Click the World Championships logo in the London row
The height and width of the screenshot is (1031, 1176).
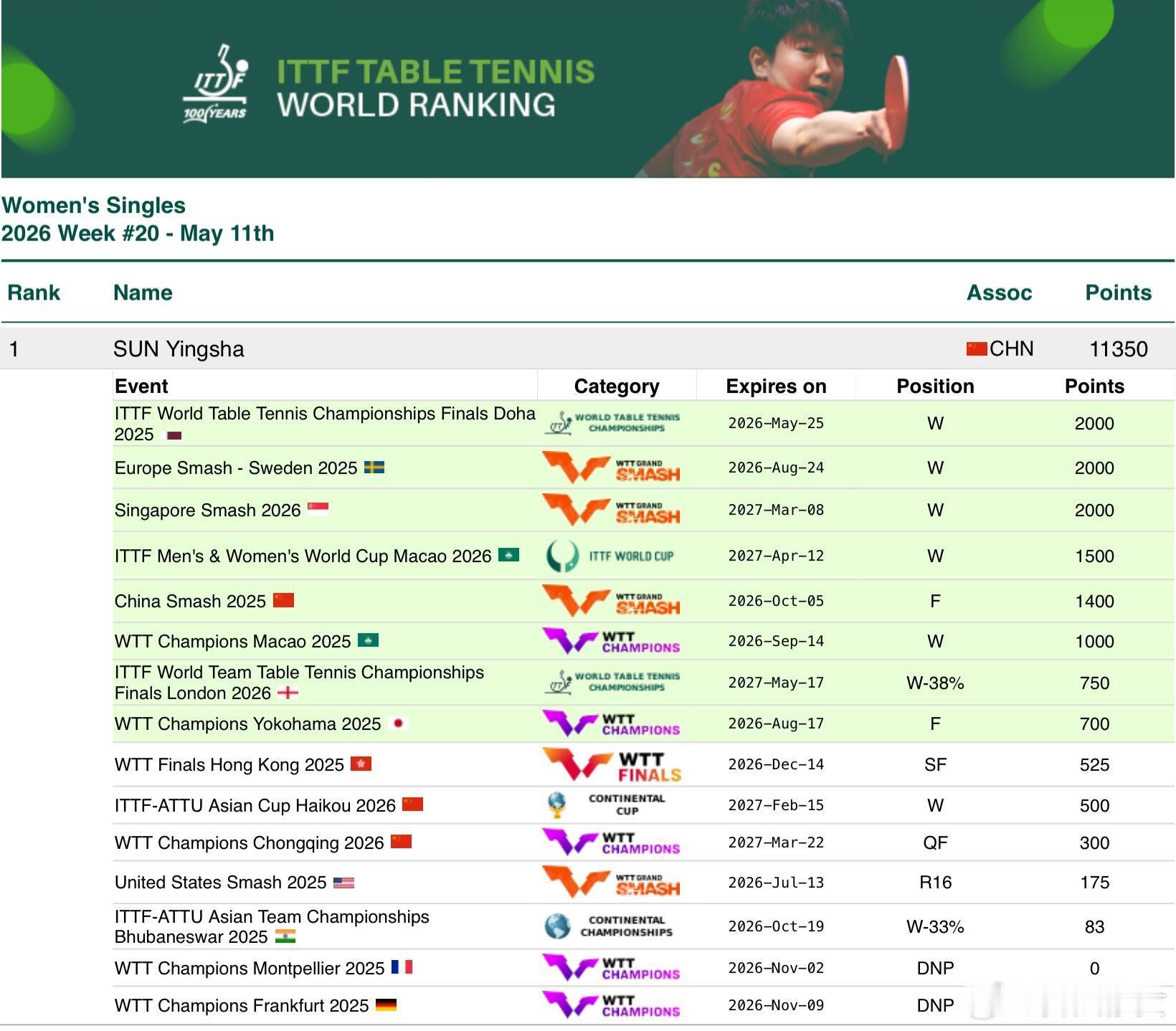click(x=613, y=682)
